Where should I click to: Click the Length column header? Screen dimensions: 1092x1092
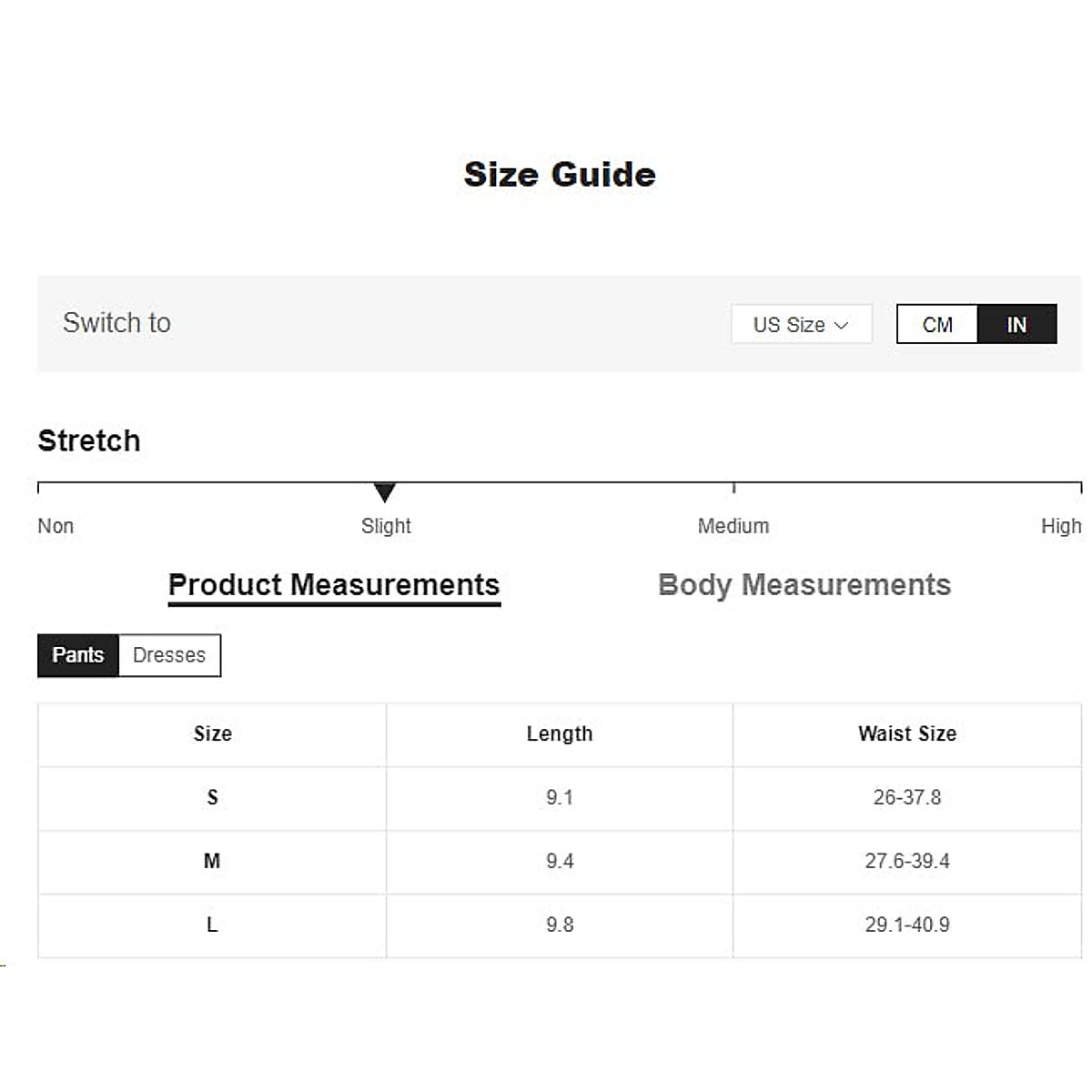560,734
